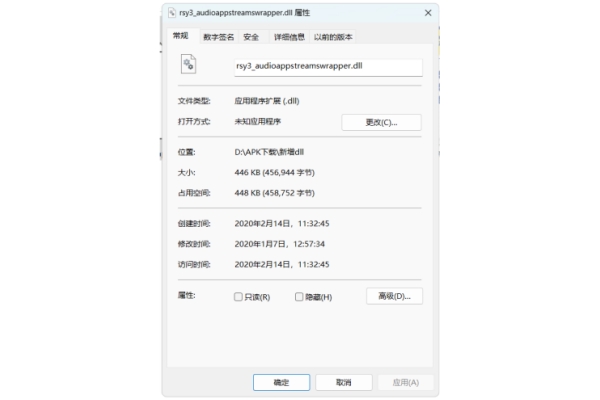Toggle the 只读 (read-only) checkbox
Image resolution: width=600 pixels, height=400 pixels.
pos(238,297)
